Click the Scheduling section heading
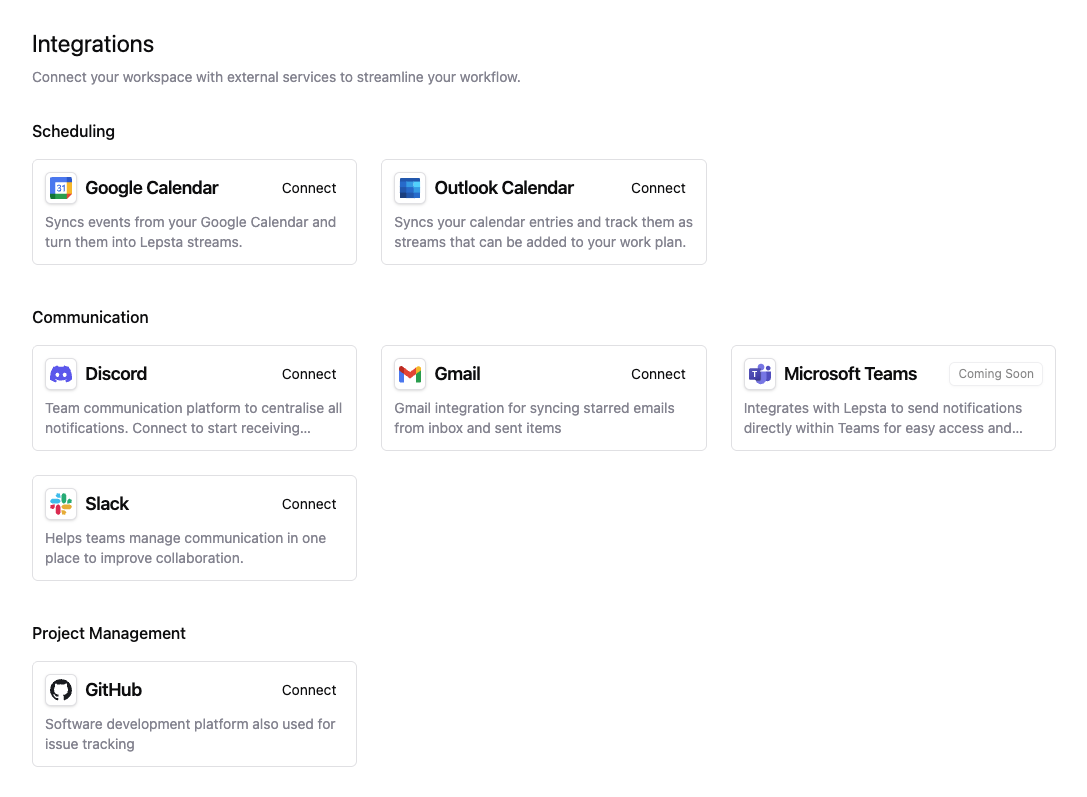 point(74,131)
